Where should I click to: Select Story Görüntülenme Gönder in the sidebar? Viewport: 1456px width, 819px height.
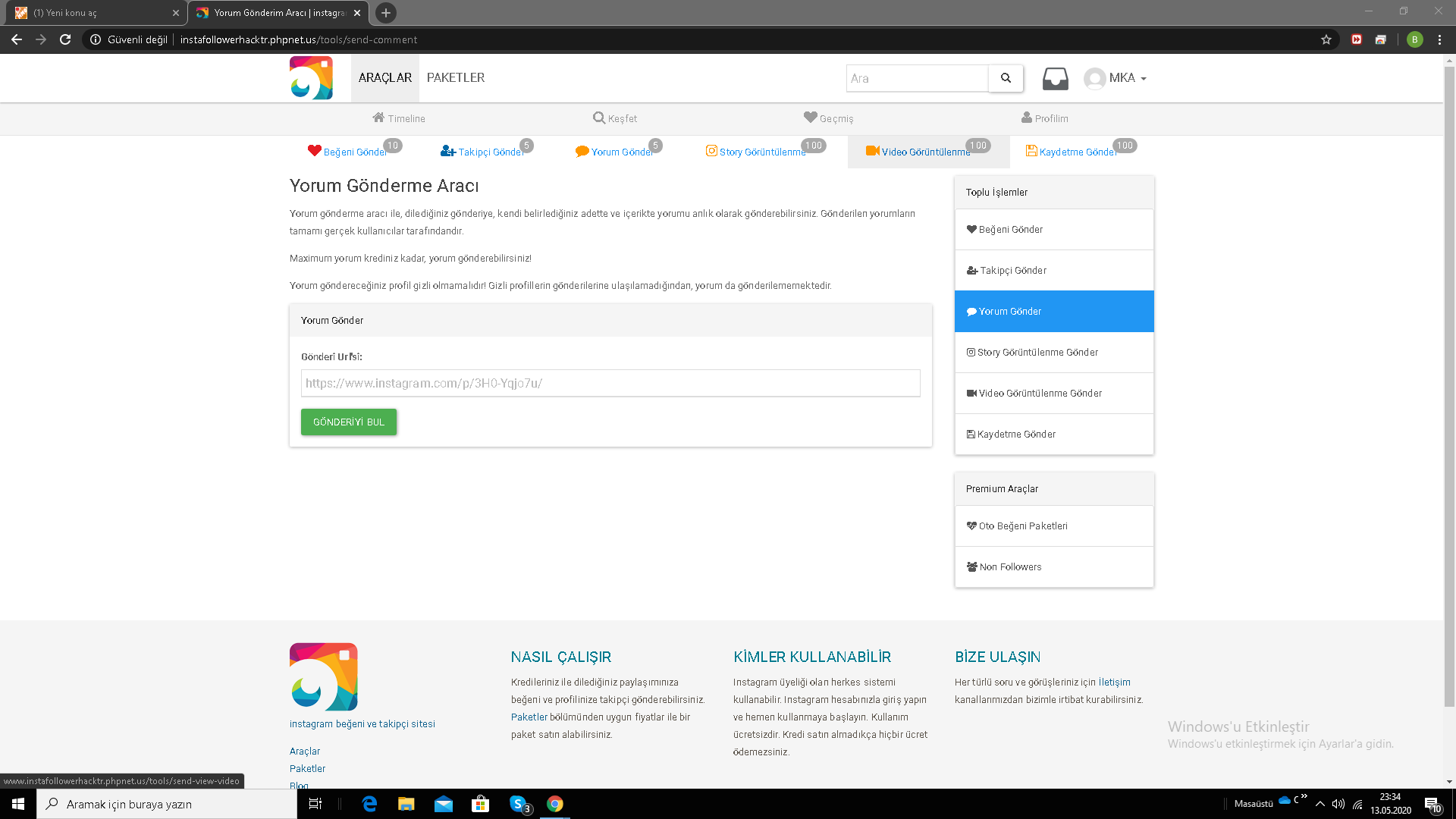(x=1054, y=353)
